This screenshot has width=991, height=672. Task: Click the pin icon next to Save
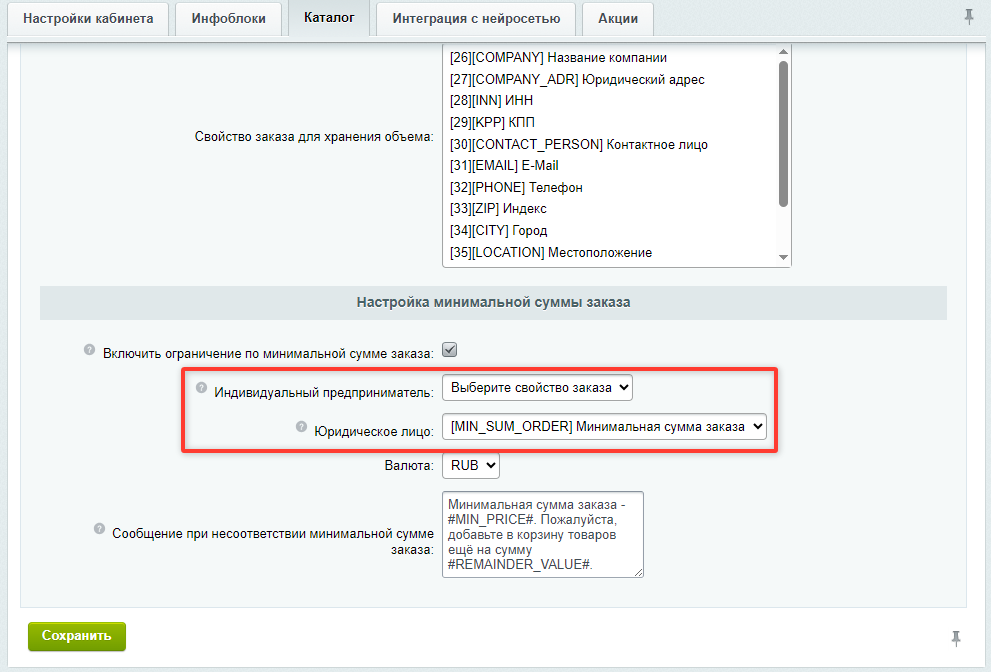pos(956,638)
